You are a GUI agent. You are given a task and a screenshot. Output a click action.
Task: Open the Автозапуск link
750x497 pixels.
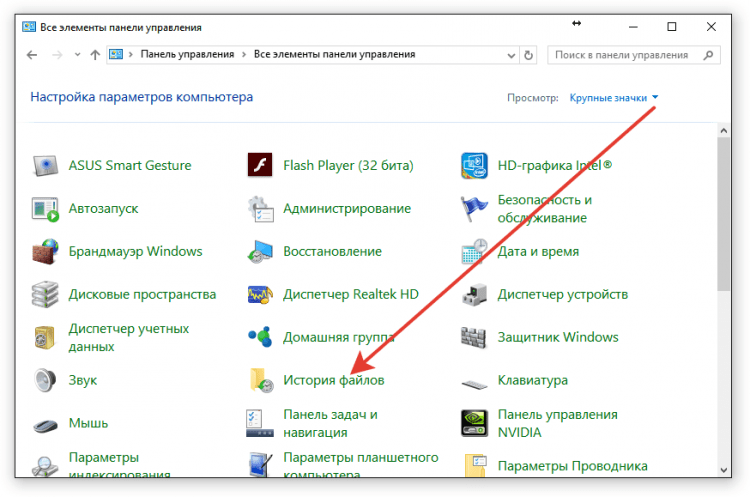[x=103, y=209]
